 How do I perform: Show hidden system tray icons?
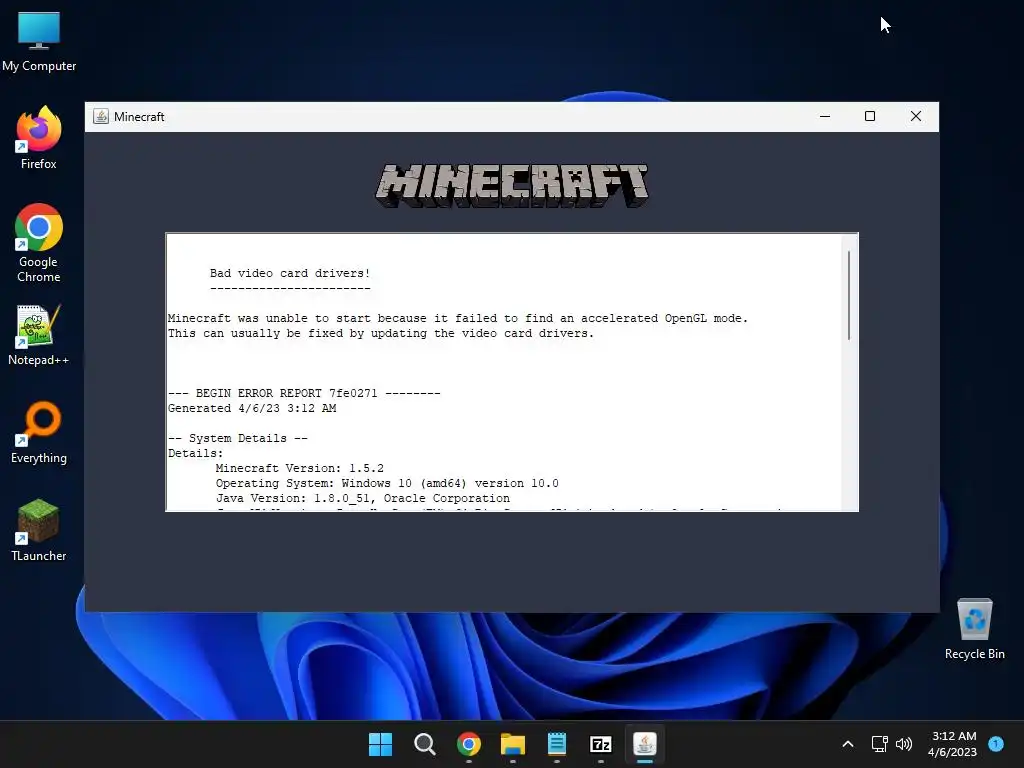(x=848, y=744)
